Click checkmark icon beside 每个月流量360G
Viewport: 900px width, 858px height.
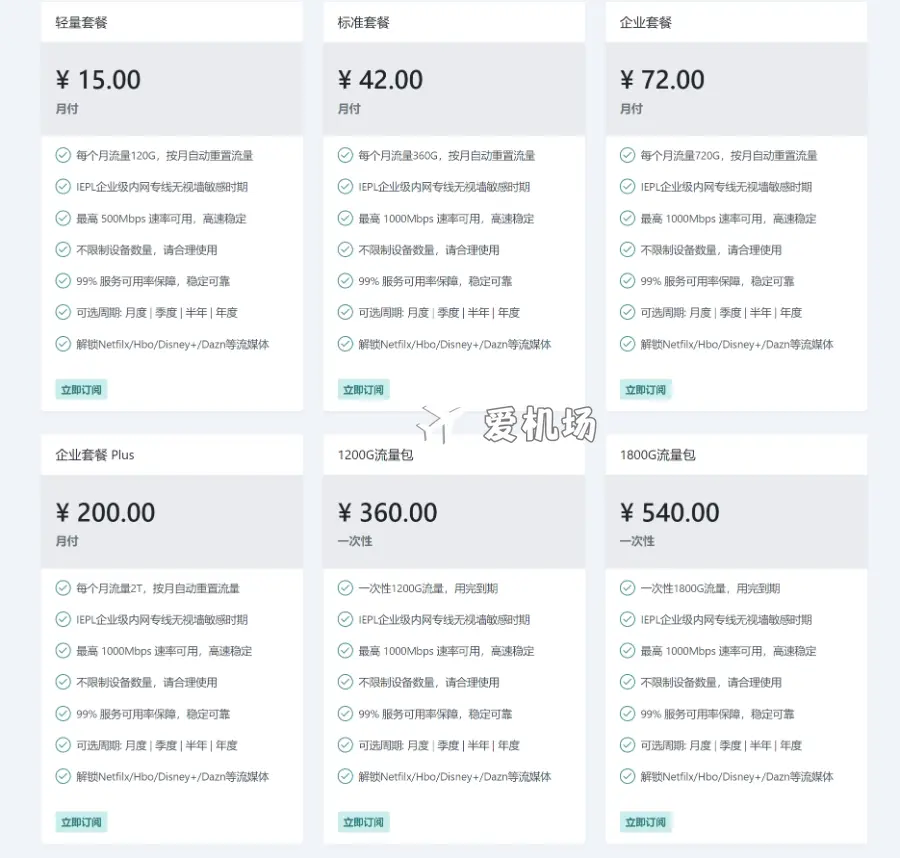point(345,155)
